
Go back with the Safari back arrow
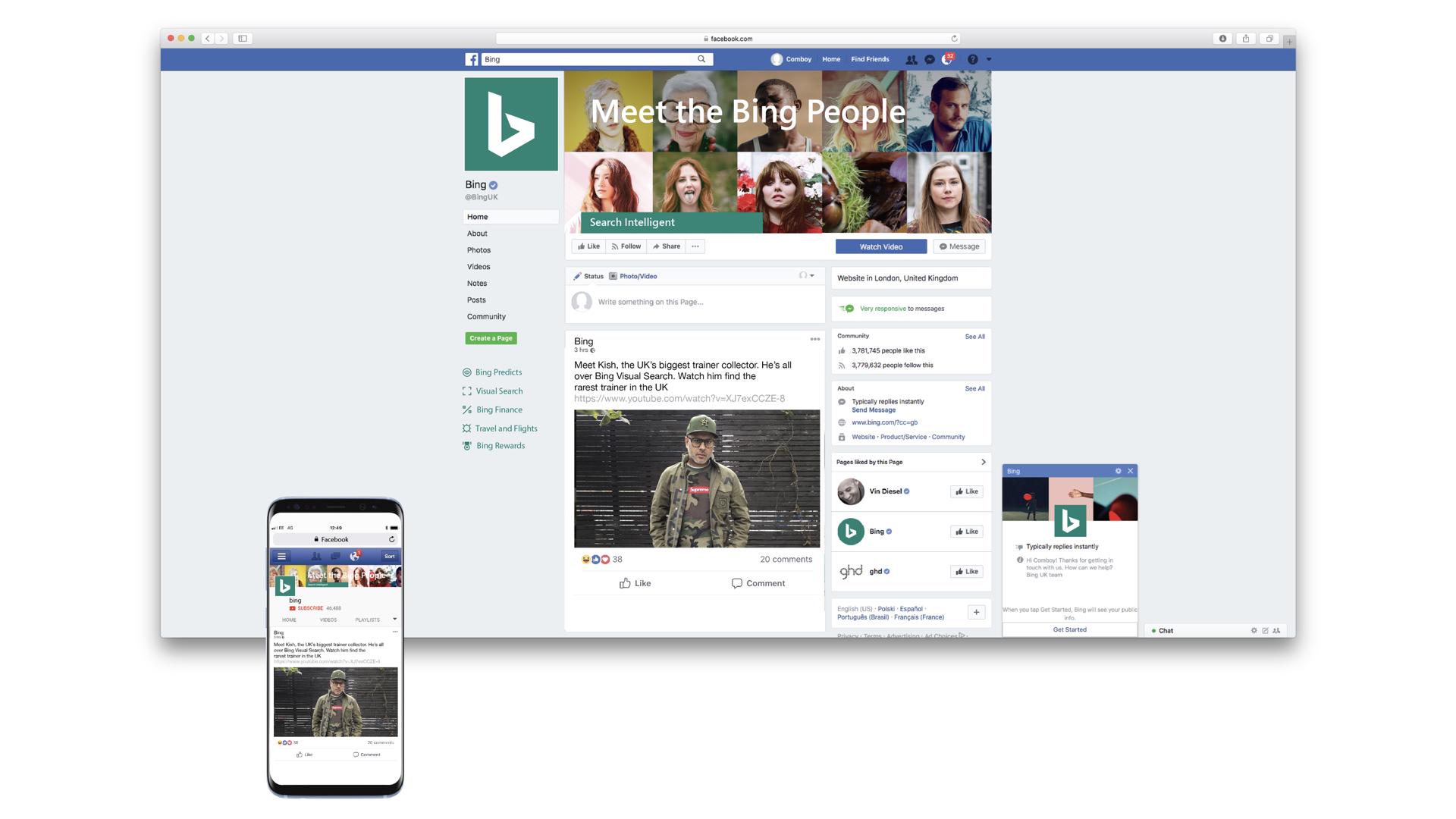207,39
